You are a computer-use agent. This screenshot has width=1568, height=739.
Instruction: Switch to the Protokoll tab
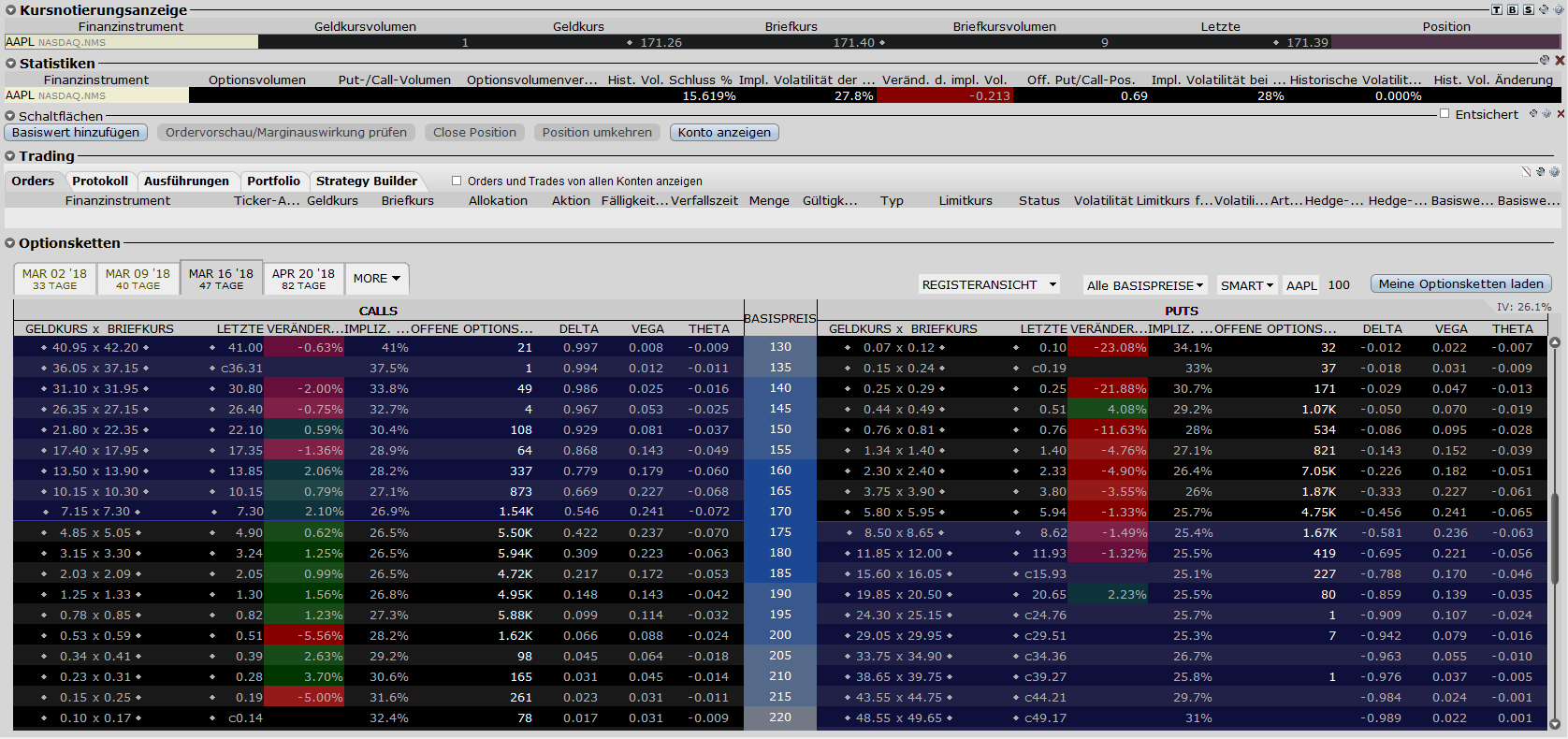pyautogui.click(x=100, y=181)
